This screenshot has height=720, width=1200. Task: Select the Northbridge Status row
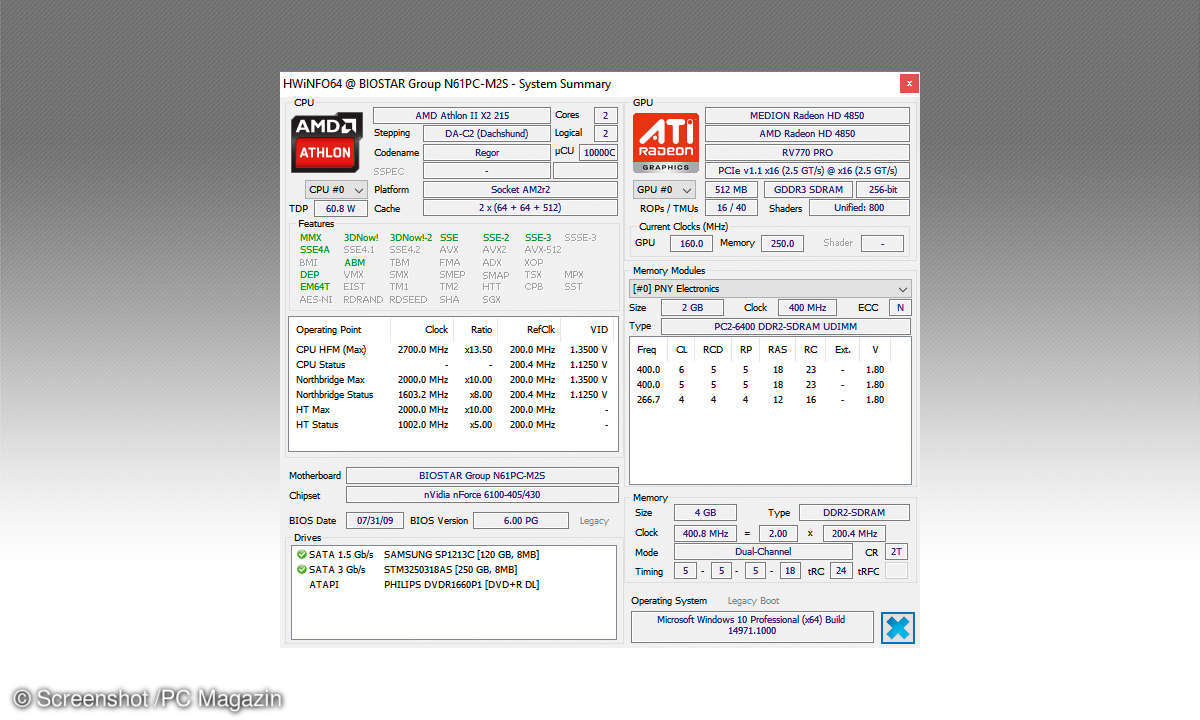pos(453,395)
